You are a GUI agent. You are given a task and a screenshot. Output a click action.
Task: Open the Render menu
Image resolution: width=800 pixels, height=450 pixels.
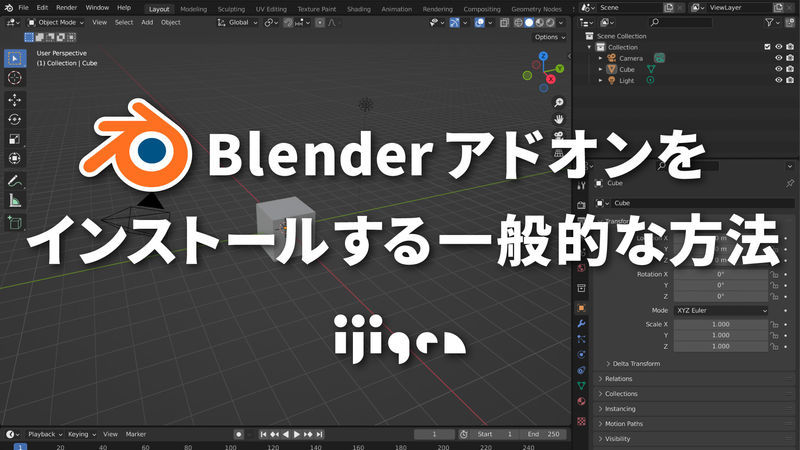(66, 8)
